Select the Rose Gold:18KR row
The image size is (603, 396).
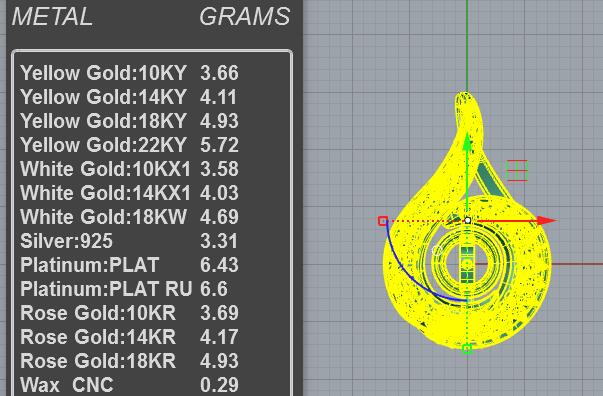click(x=129, y=361)
